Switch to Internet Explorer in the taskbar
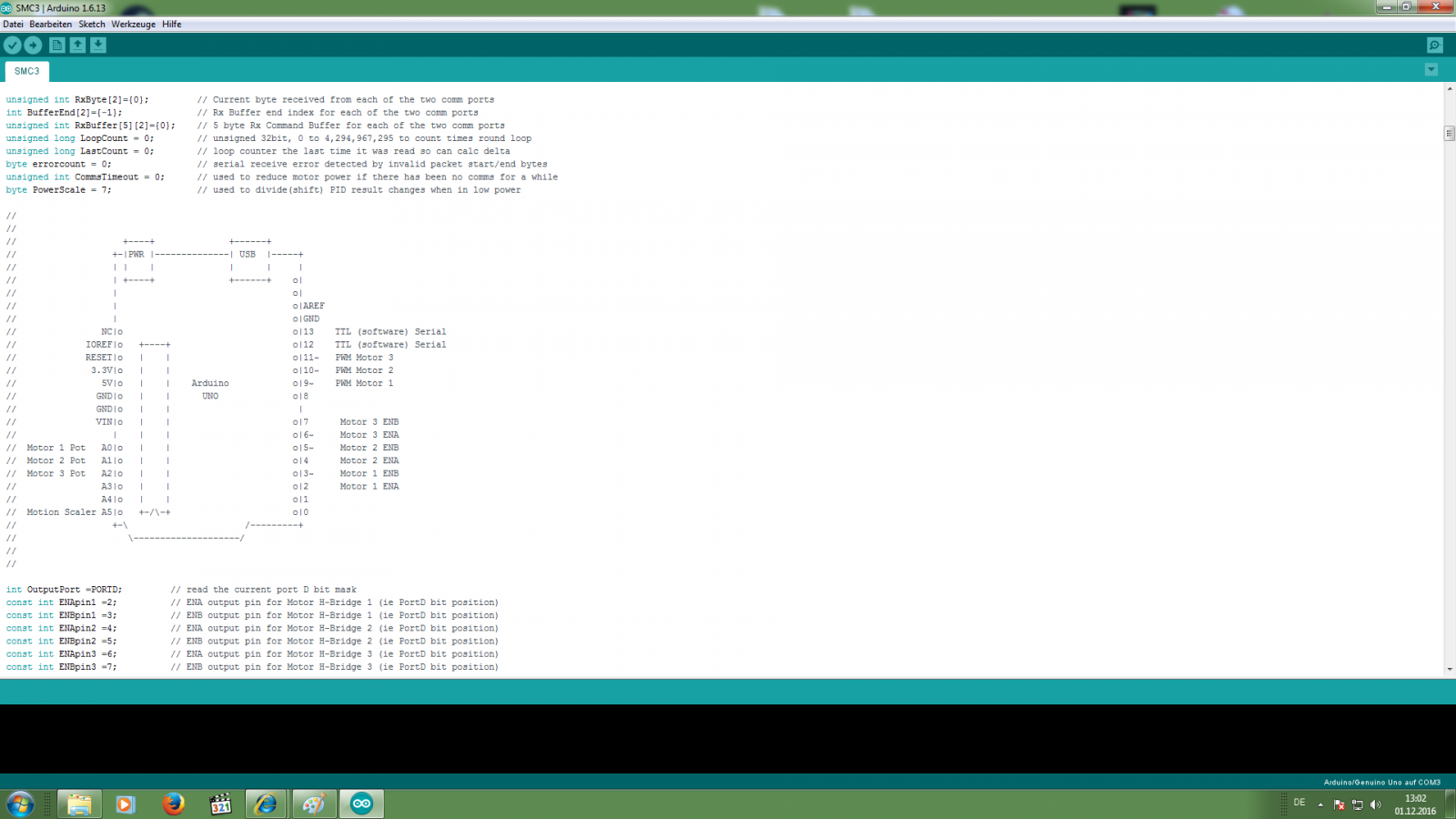 click(267, 804)
